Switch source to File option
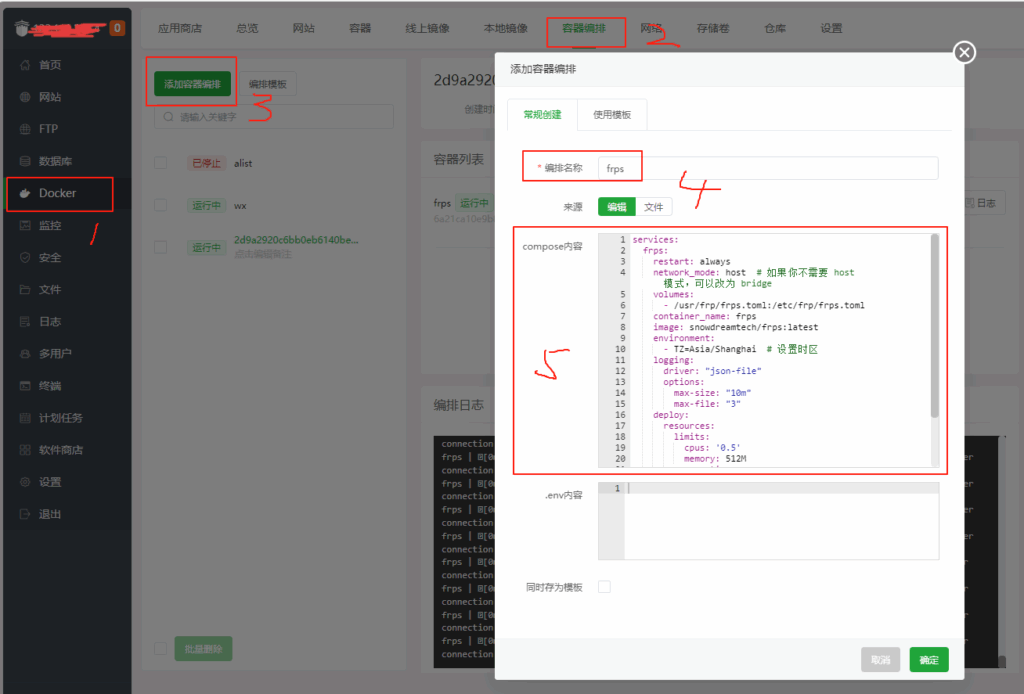 coord(654,206)
